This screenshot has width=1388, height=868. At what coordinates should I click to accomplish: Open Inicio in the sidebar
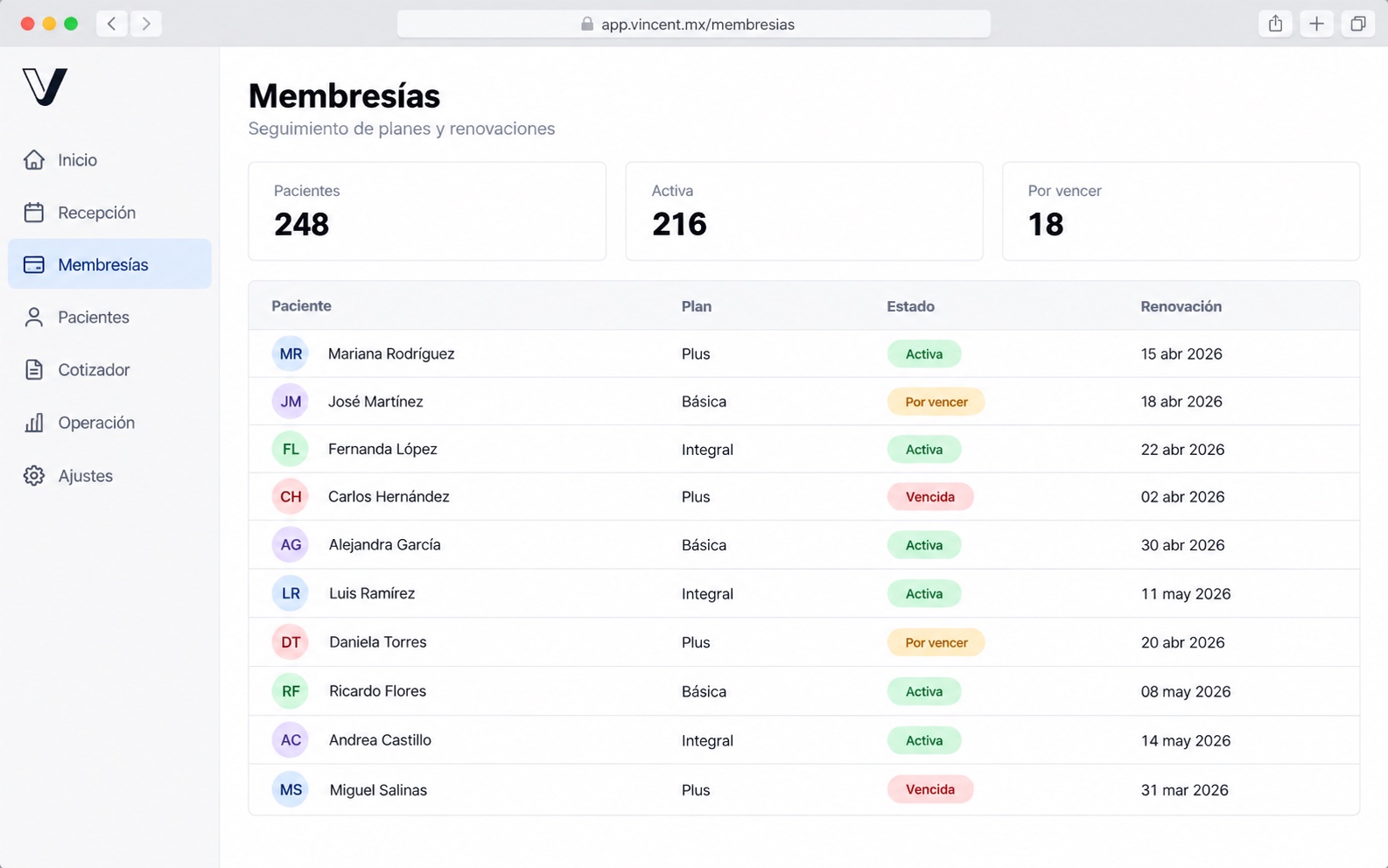click(x=109, y=160)
